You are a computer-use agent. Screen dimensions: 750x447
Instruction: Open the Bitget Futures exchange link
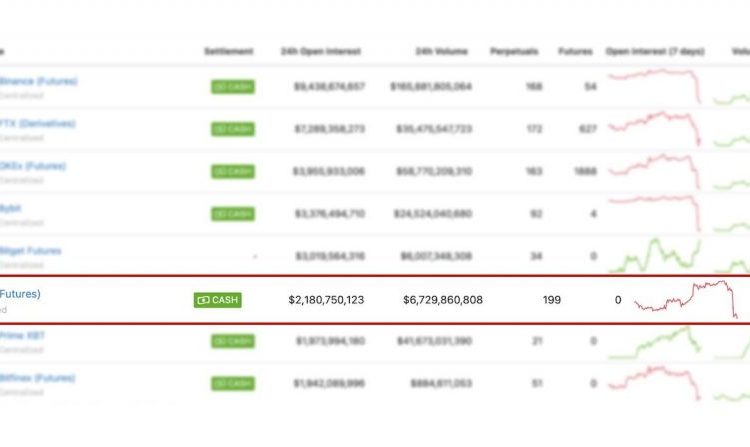tap(31, 251)
